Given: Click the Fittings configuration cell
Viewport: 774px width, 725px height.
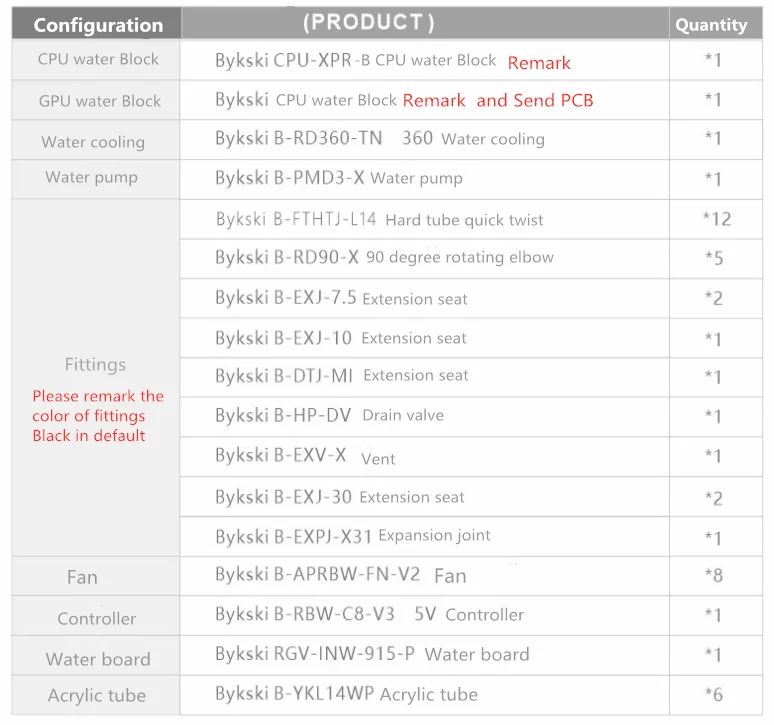Looking at the screenshot, I should pos(96,378).
